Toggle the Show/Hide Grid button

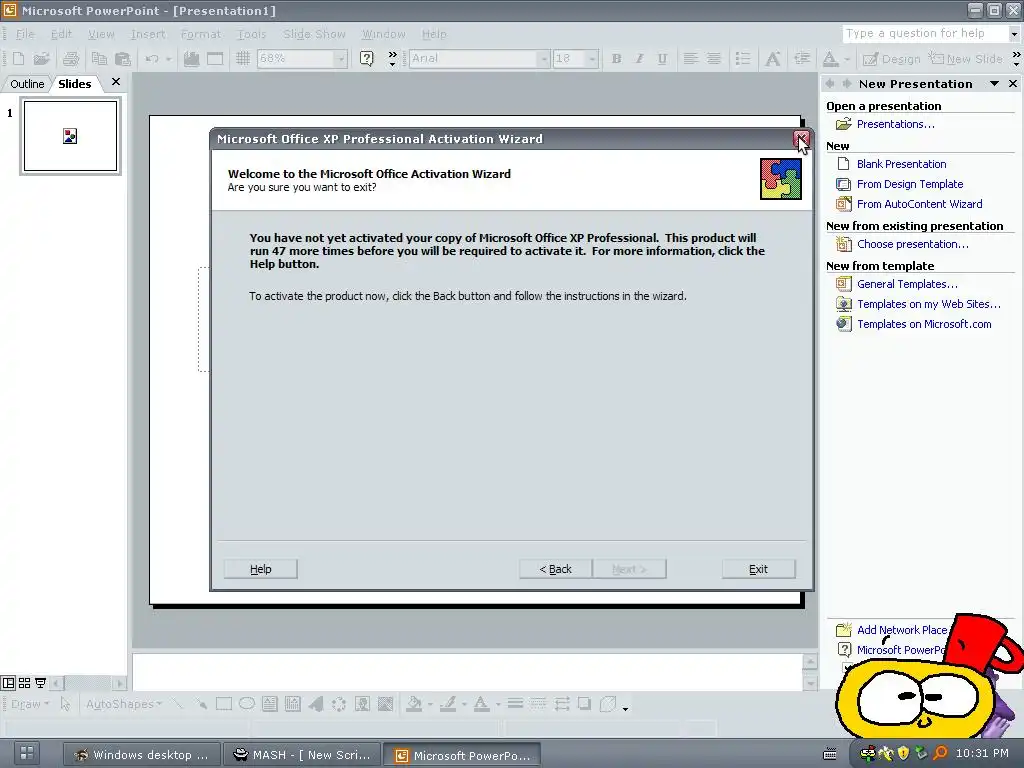243,59
